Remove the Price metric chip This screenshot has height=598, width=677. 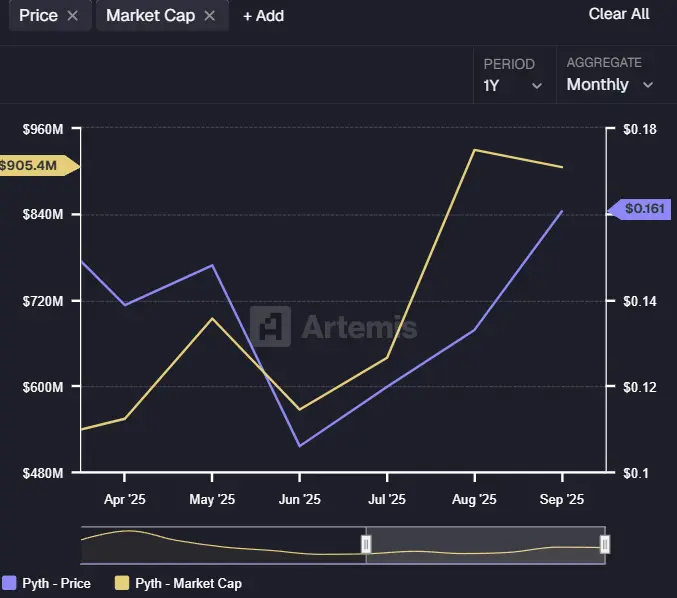click(72, 16)
